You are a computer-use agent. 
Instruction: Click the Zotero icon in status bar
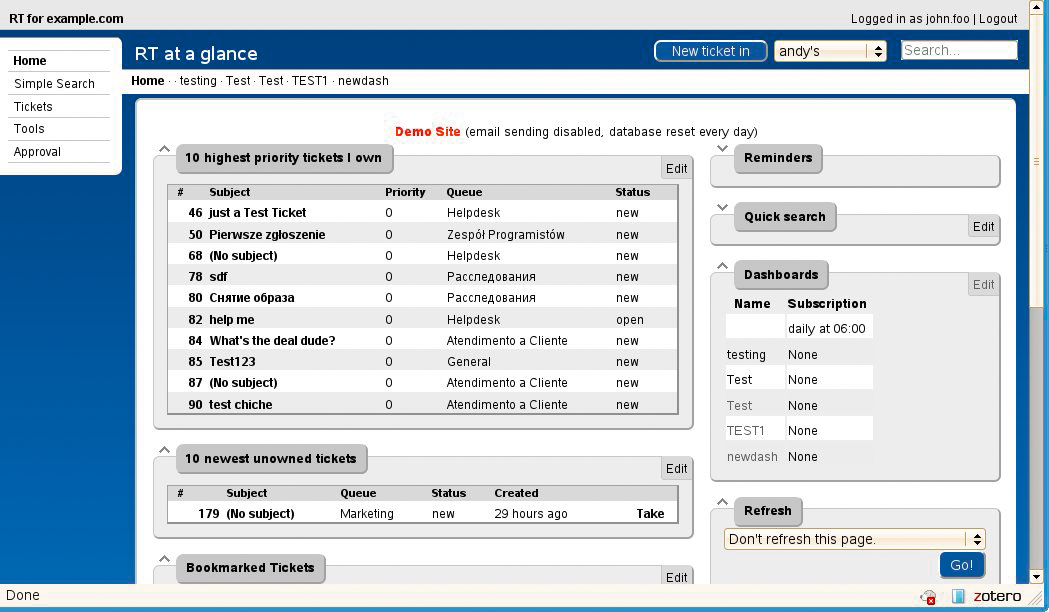[958, 596]
